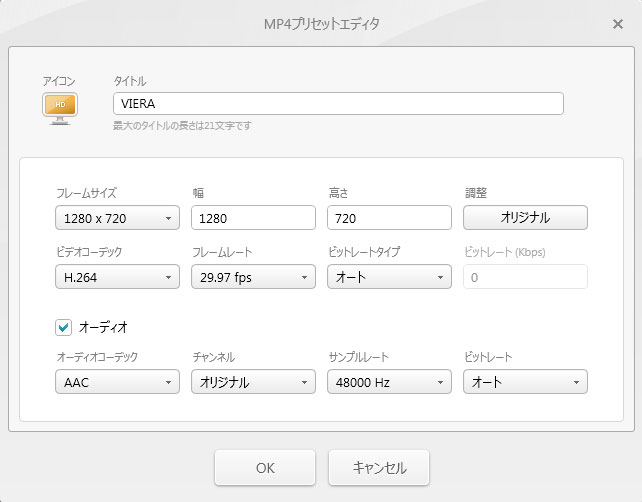Click the オリジナル adjustment button
This screenshot has width=642, height=502.
point(525,217)
